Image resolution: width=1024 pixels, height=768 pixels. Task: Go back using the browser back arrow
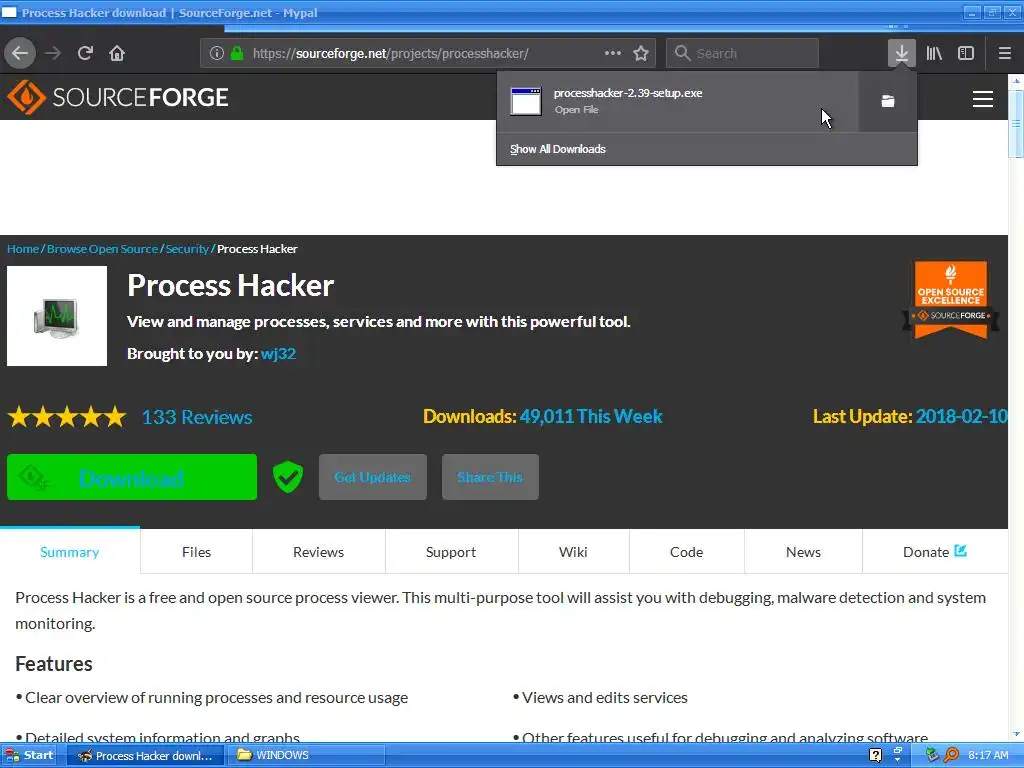[x=20, y=54]
